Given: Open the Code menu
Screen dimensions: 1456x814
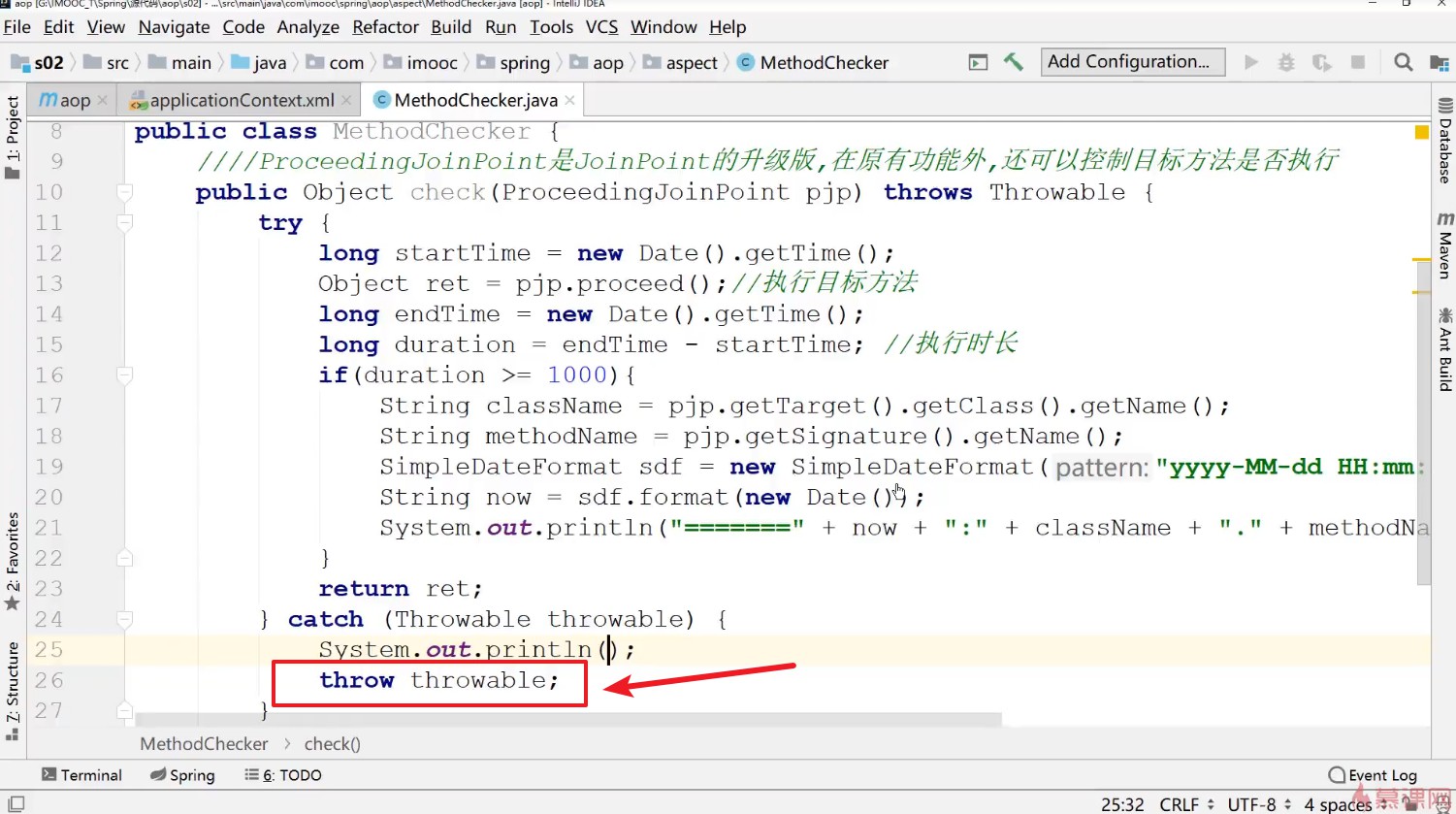Looking at the screenshot, I should pyautogui.click(x=243, y=27).
